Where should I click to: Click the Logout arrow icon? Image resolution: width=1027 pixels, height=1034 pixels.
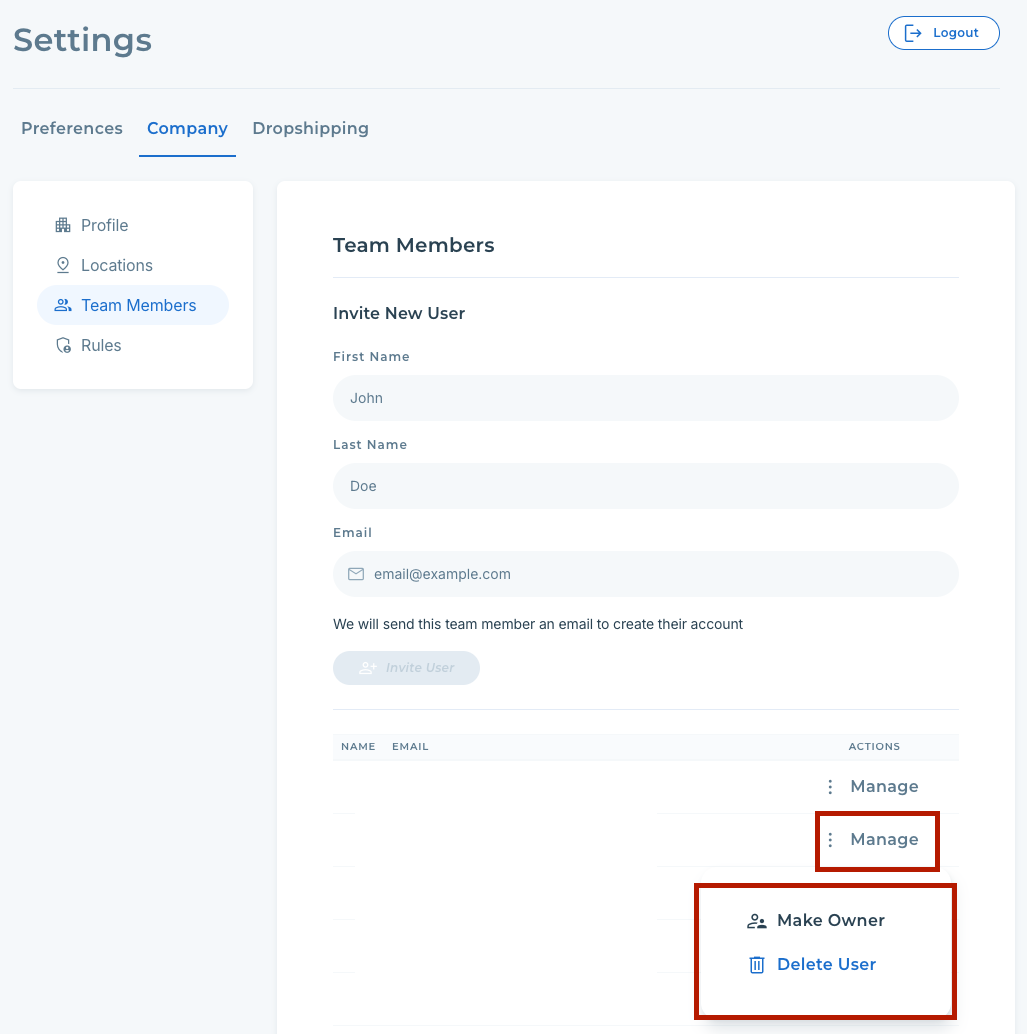912,33
